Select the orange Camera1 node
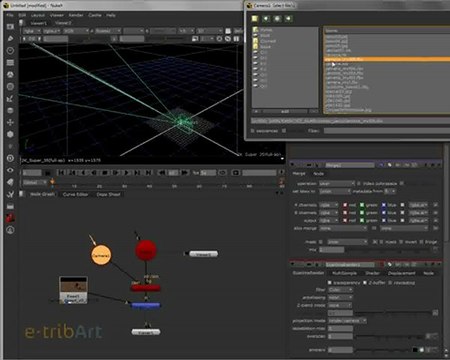Screen dimensions: 450x360 click(x=101, y=255)
